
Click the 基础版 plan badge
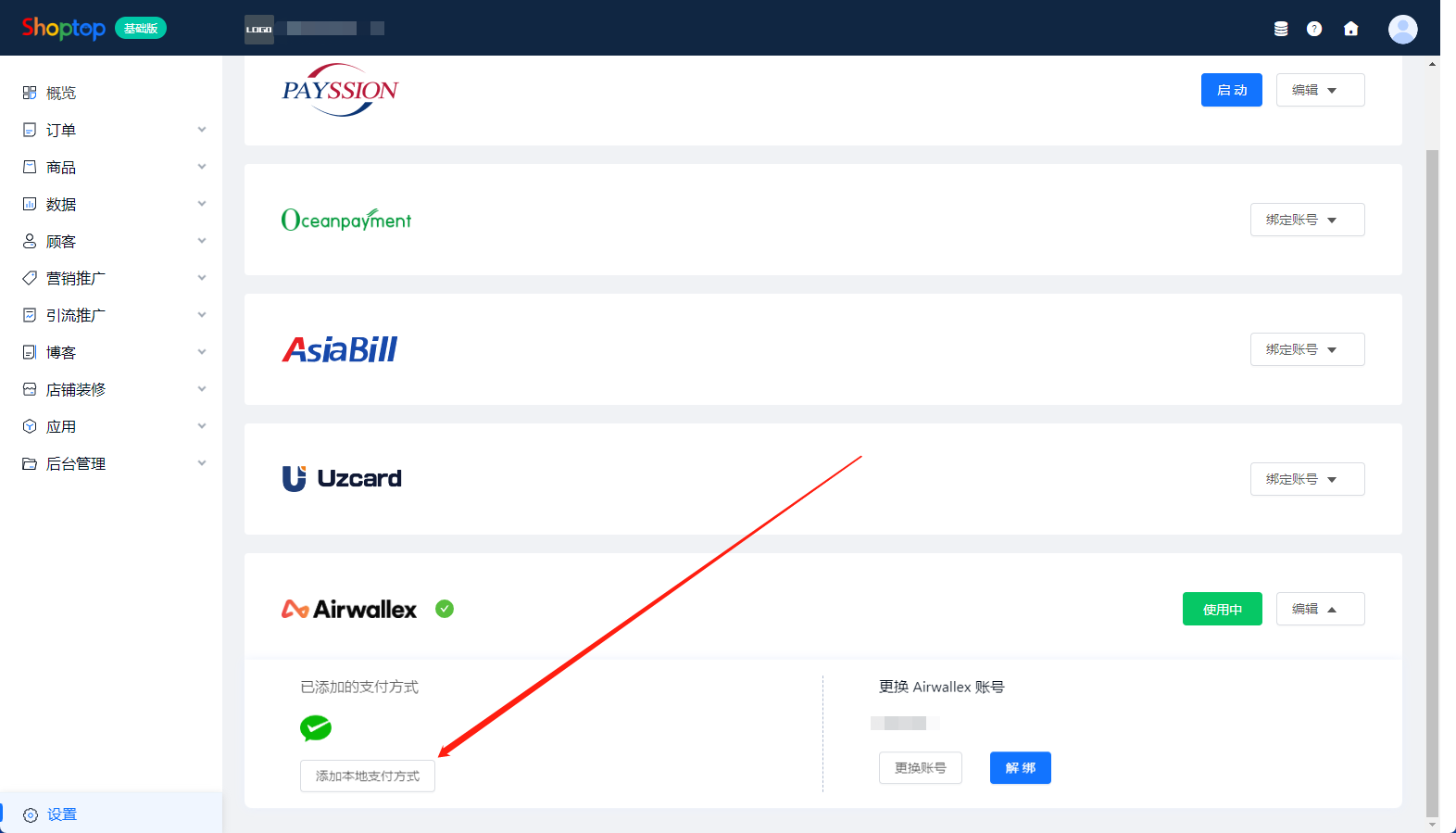141,28
